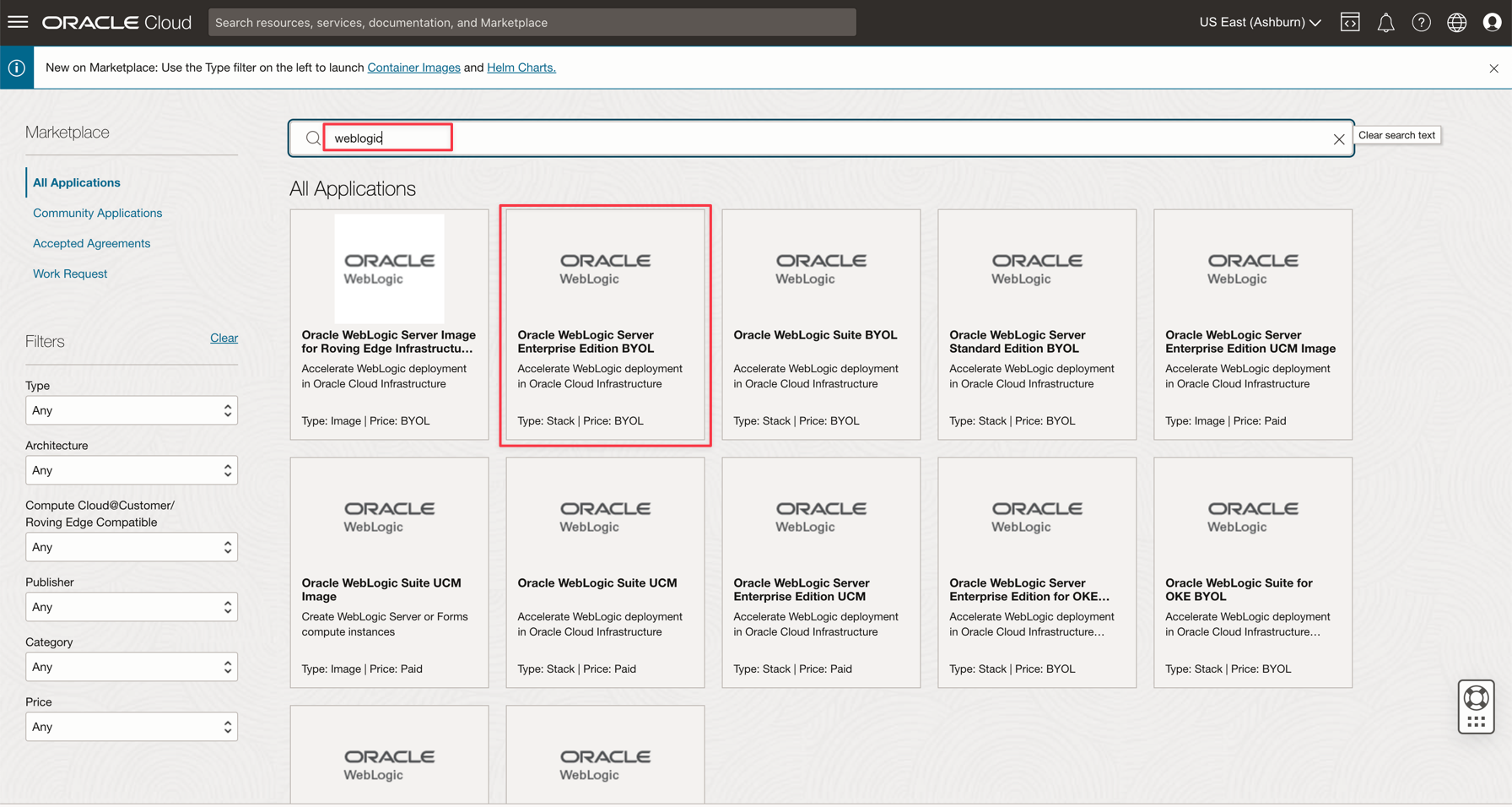Image resolution: width=1512 pixels, height=807 pixels.
Task: Open the help question mark icon
Action: [1421, 23]
